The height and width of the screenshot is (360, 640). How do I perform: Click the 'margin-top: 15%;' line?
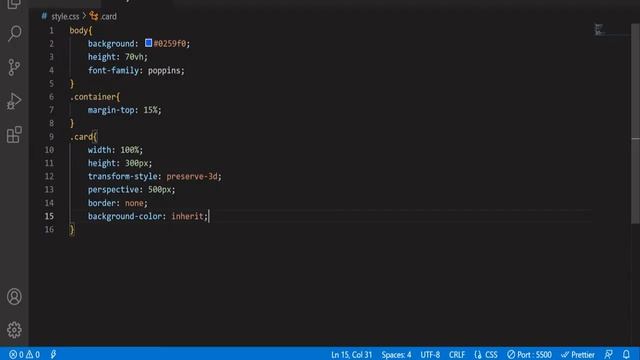coord(124,110)
